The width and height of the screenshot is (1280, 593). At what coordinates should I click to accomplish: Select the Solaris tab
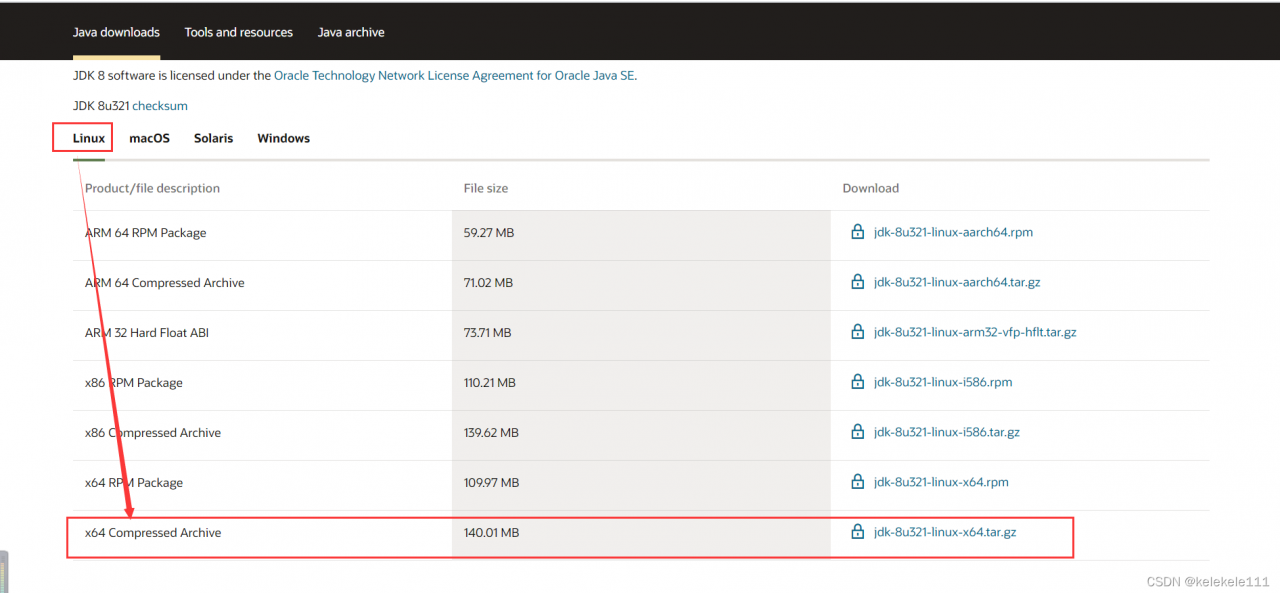pyautogui.click(x=213, y=138)
